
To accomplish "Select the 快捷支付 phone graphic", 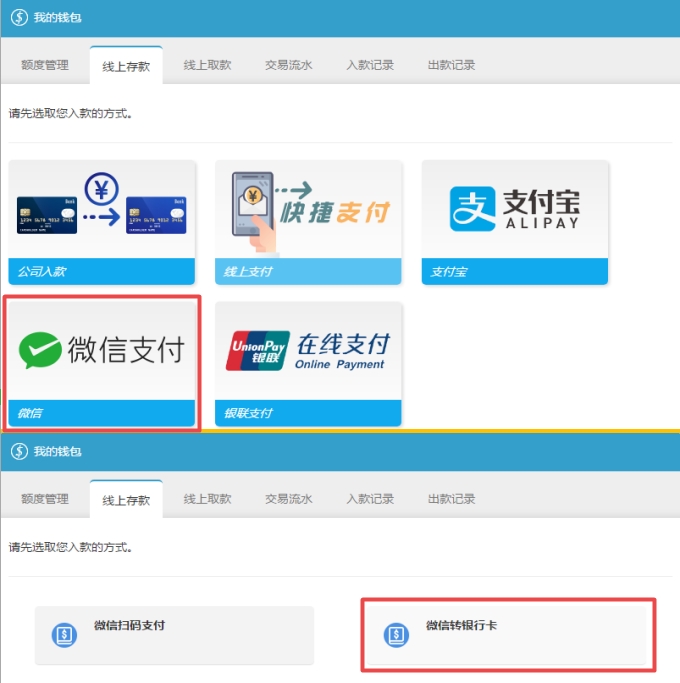I will point(308,208).
